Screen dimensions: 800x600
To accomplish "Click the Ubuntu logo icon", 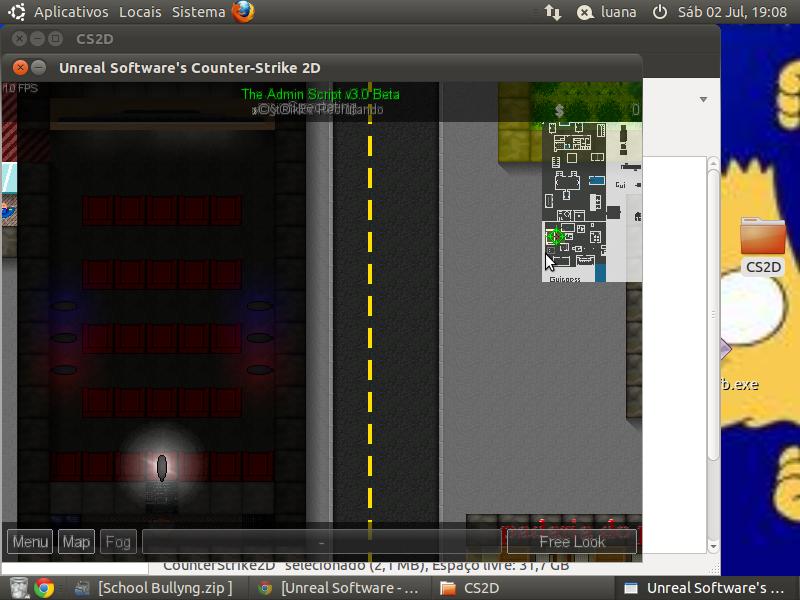I will (16, 12).
